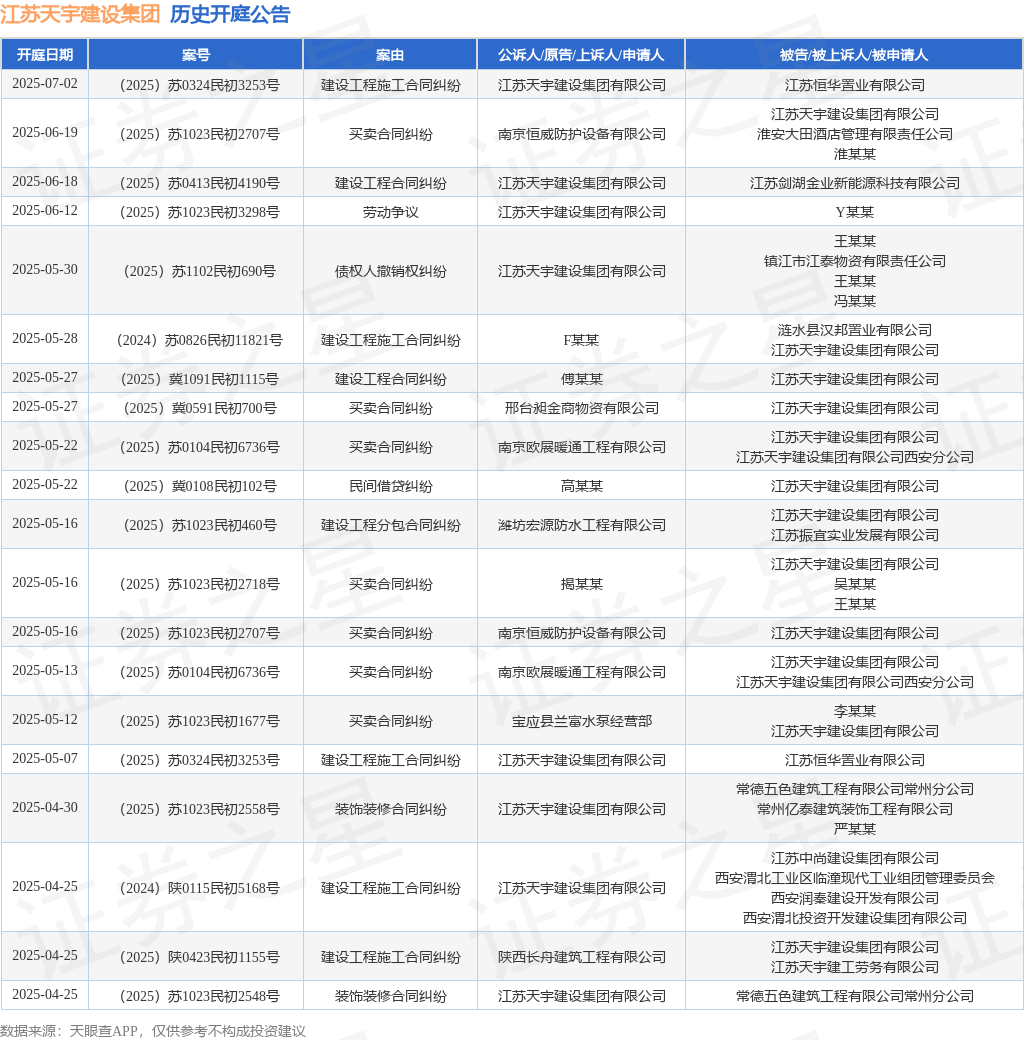Select the 案号 column header

[196, 54]
